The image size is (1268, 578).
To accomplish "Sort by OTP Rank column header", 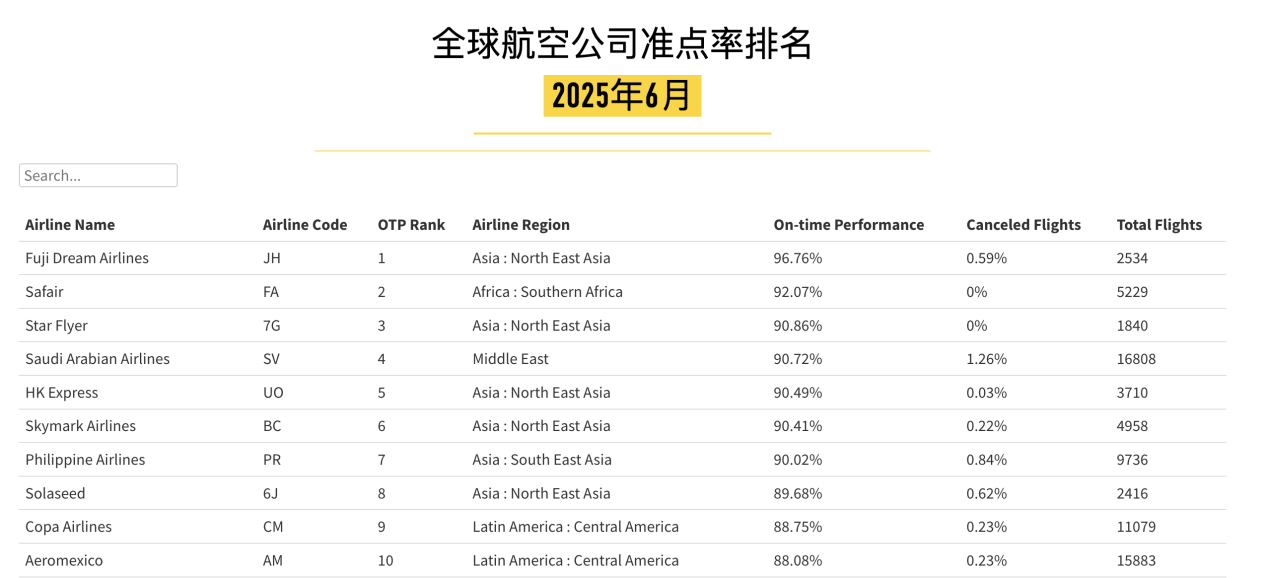I will coord(411,225).
